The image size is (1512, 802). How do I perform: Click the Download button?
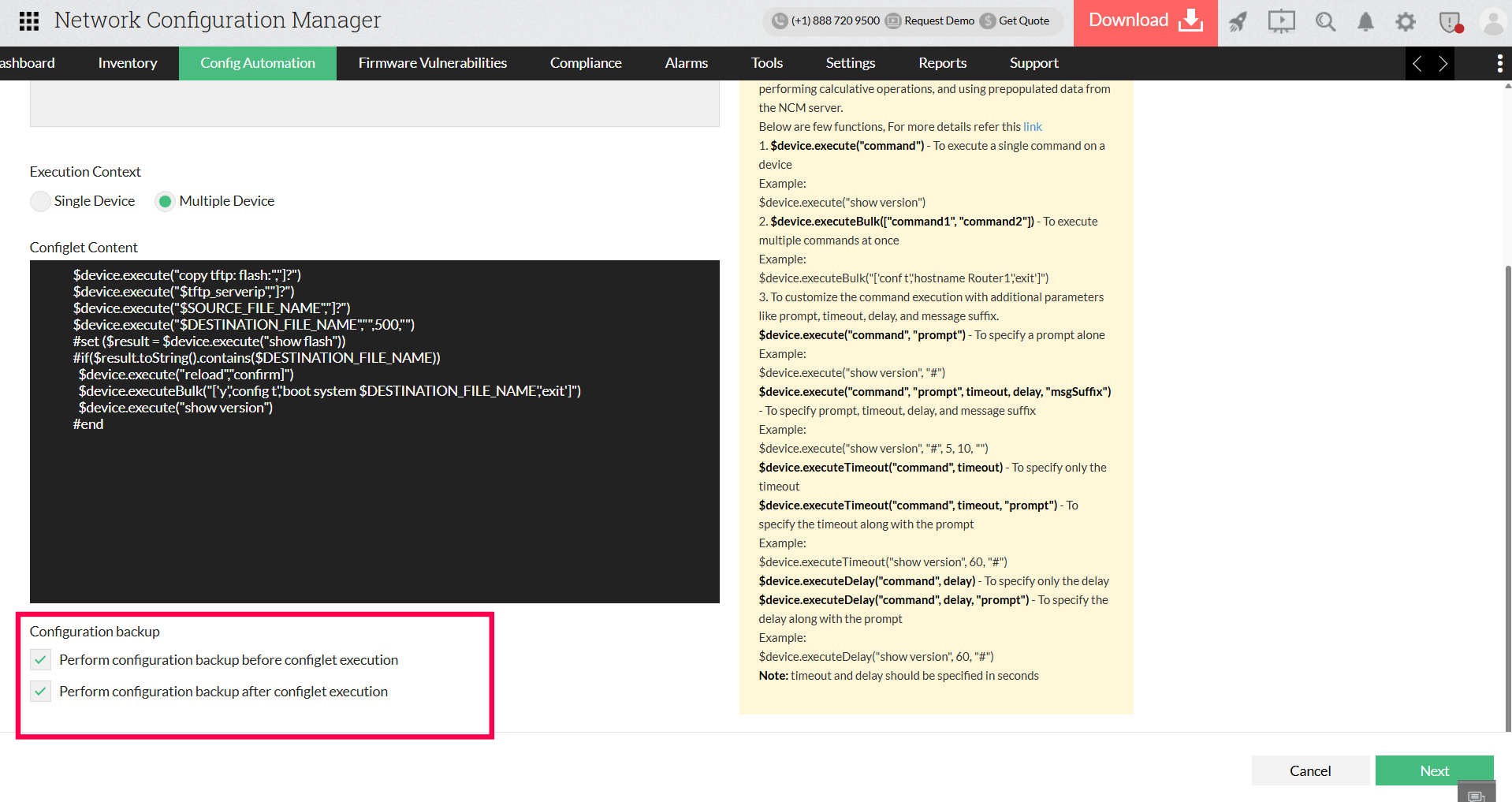1145,20
